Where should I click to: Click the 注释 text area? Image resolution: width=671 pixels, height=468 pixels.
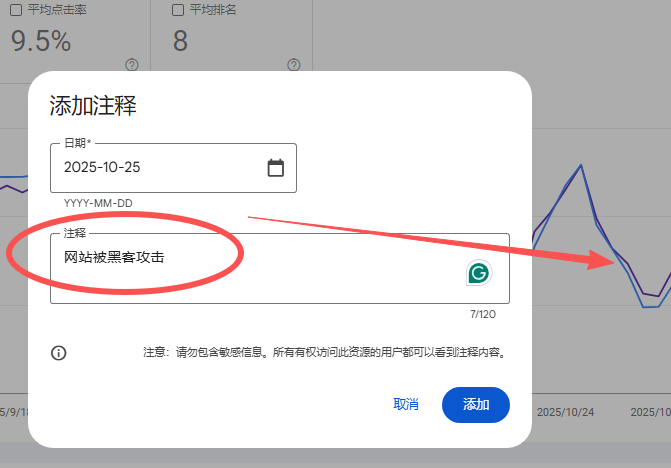coord(280,269)
